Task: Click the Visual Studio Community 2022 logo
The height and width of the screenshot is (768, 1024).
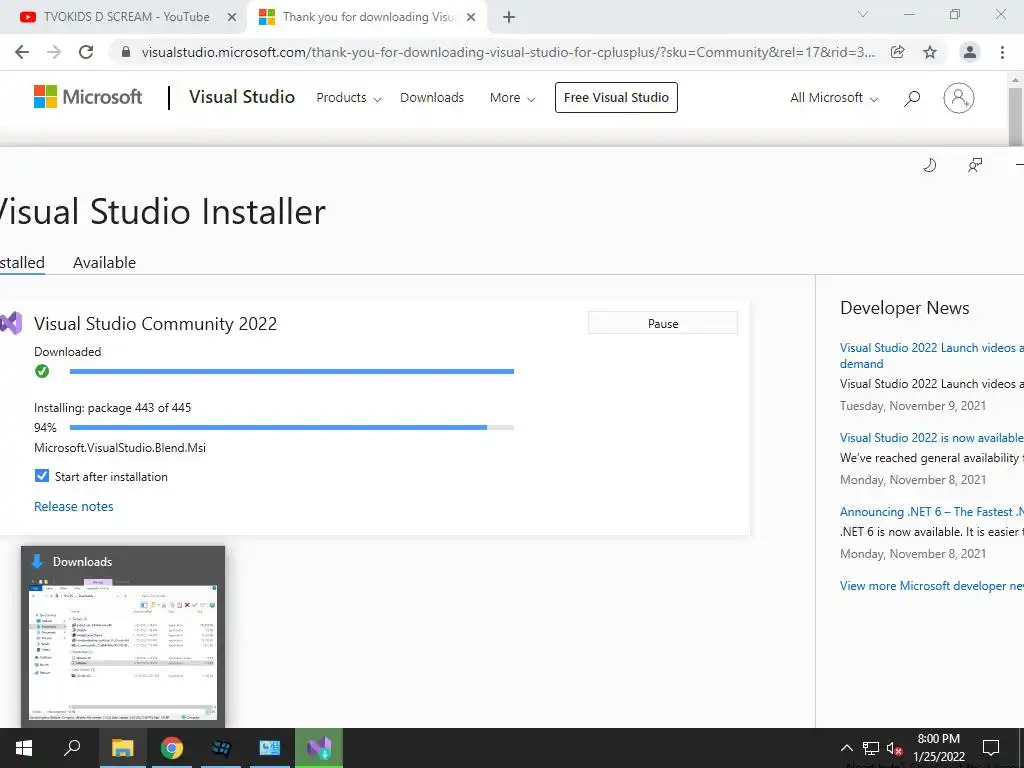Action: click(x=11, y=323)
